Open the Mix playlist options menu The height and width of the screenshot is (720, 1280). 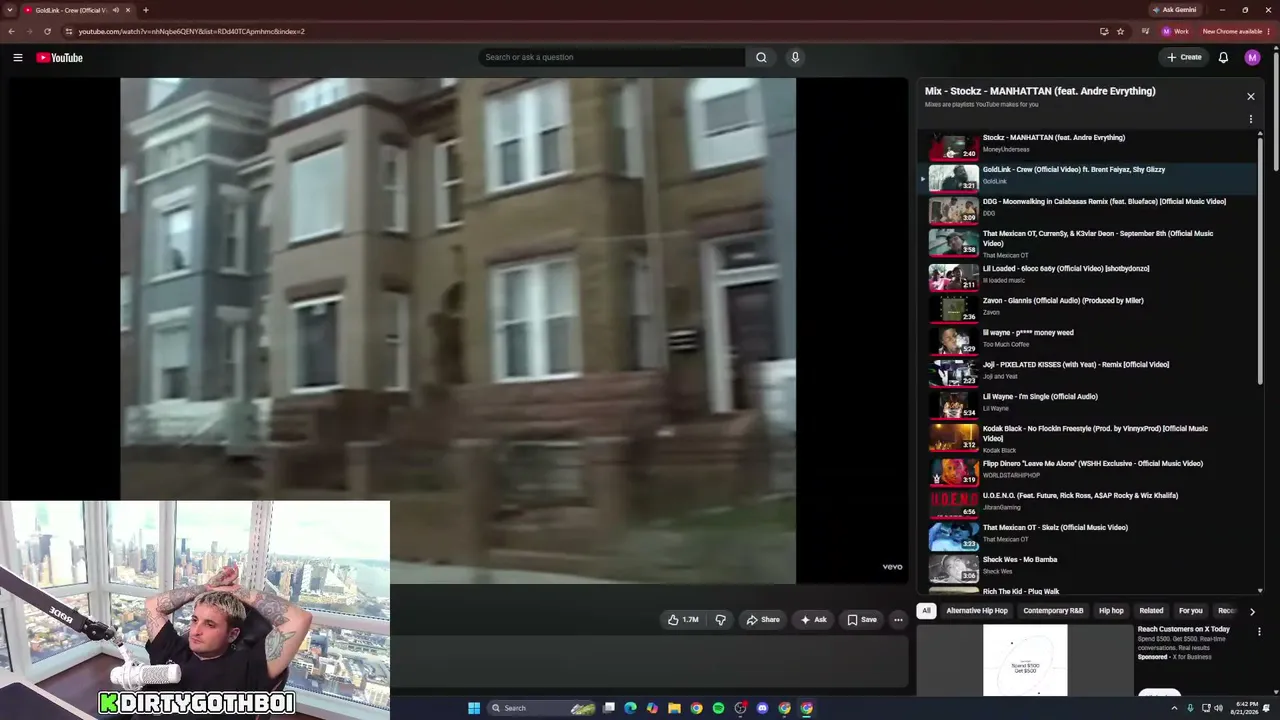click(x=1250, y=119)
